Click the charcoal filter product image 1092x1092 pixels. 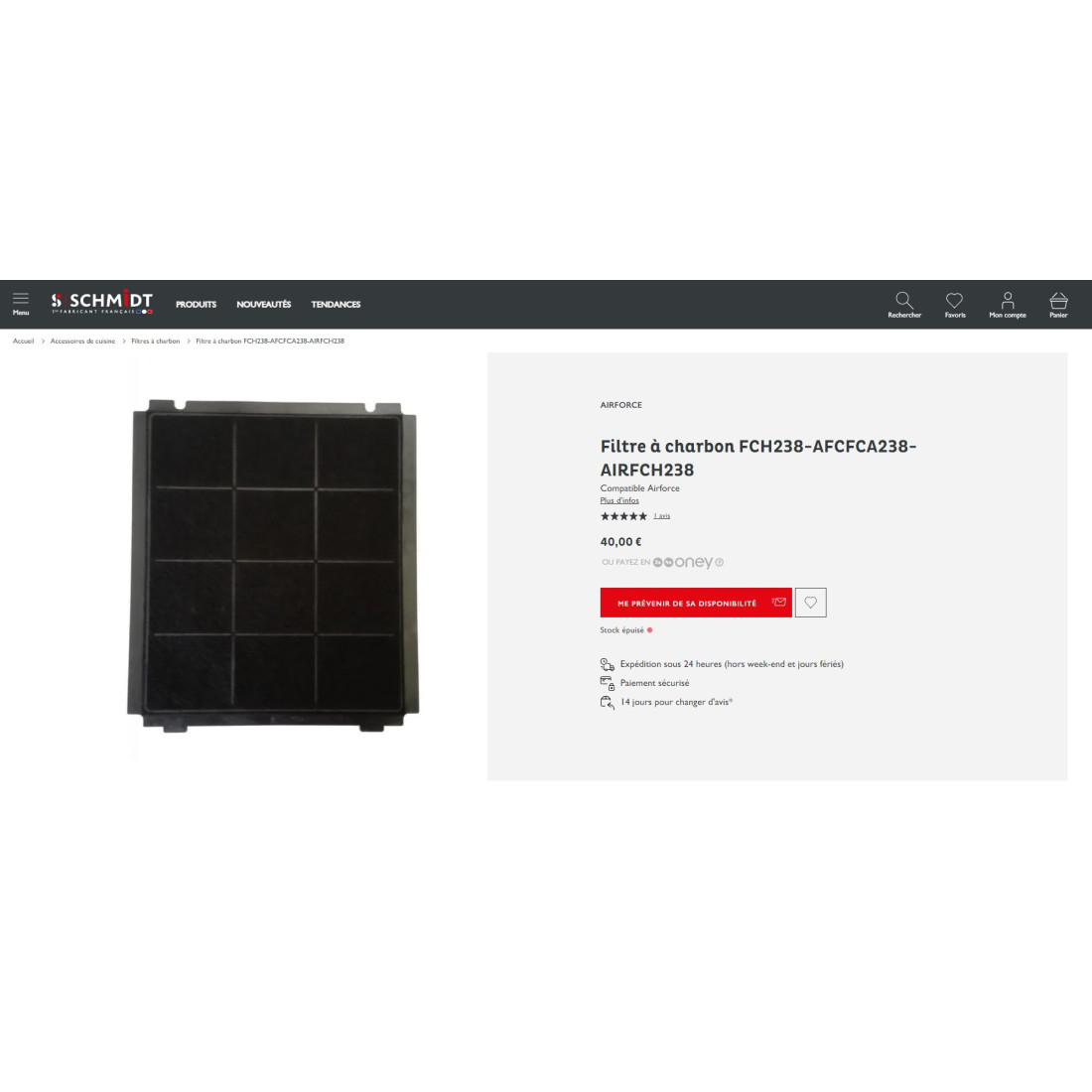tap(274, 566)
